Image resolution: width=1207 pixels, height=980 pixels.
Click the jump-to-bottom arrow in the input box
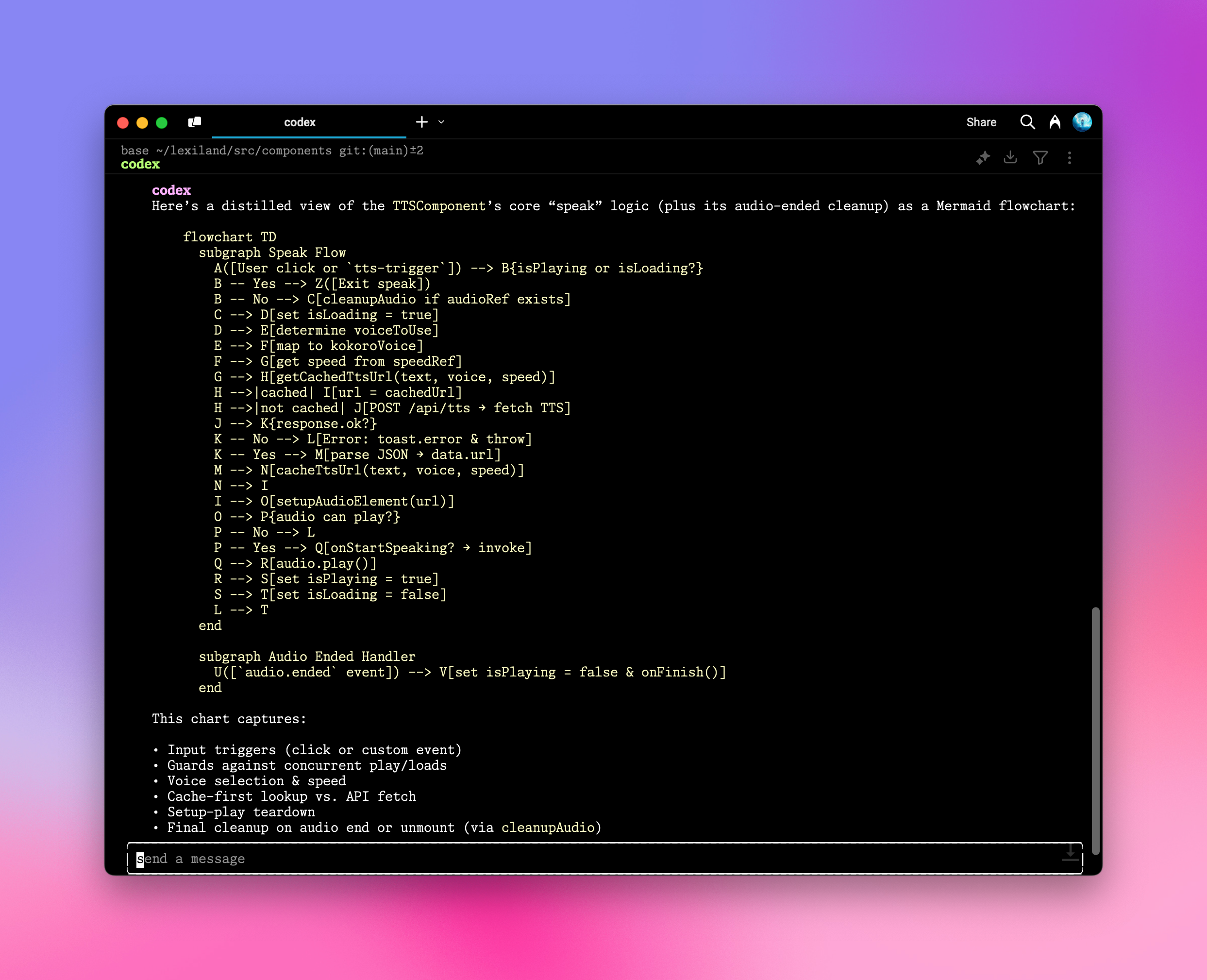[x=1070, y=852]
